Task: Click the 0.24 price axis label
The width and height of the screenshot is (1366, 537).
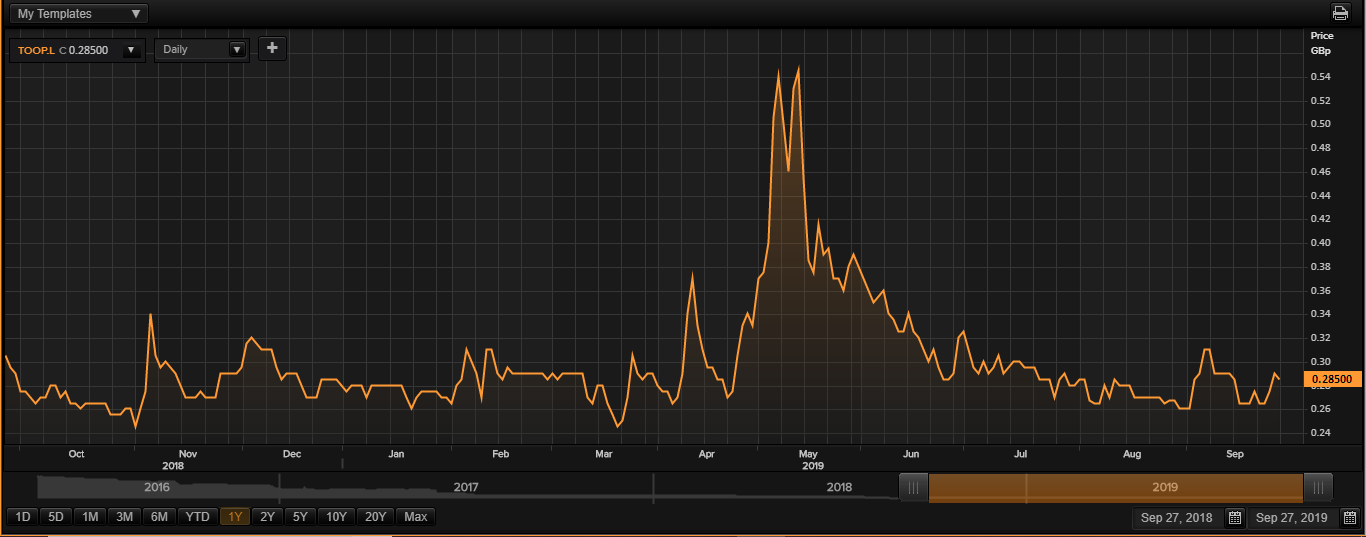Action: (1320, 433)
